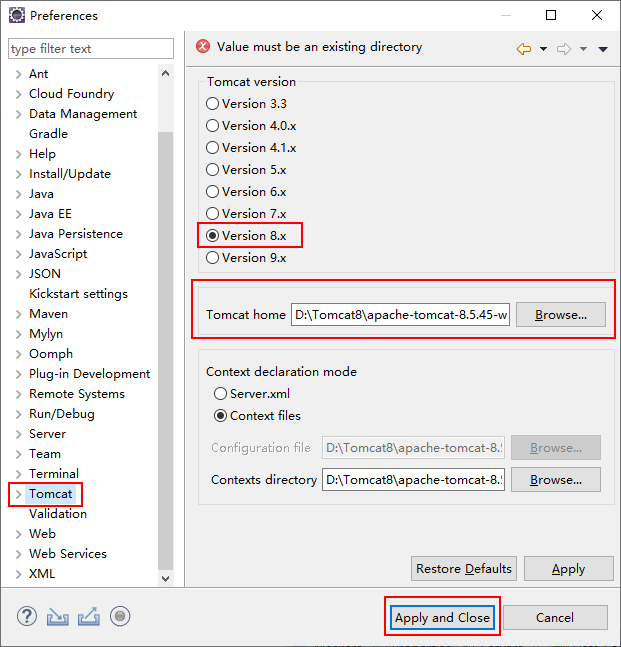Select Plug-in Development preferences
The height and width of the screenshot is (647, 621).
pyautogui.click(x=90, y=374)
